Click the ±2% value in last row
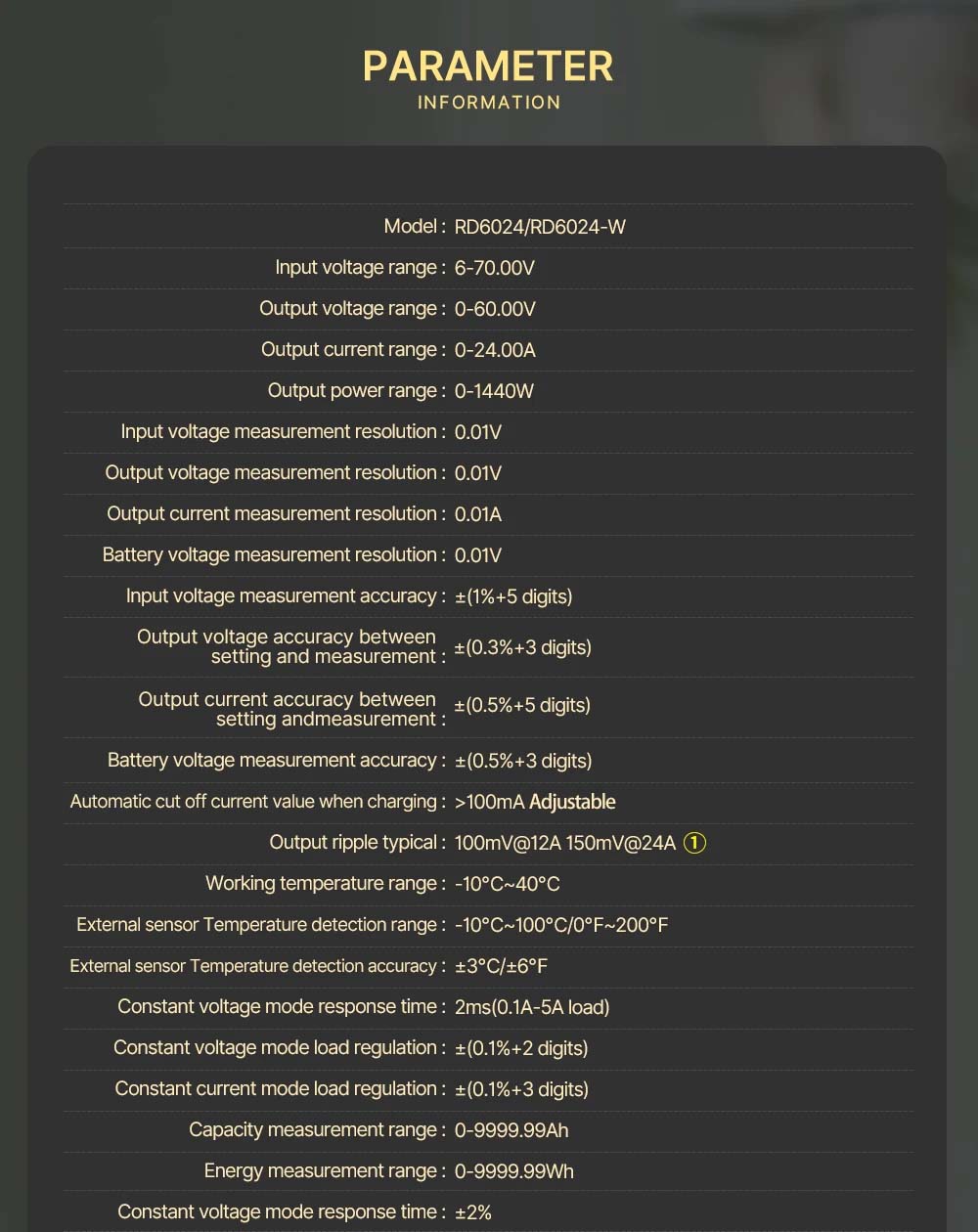The height and width of the screenshot is (1232, 978). tap(473, 1212)
